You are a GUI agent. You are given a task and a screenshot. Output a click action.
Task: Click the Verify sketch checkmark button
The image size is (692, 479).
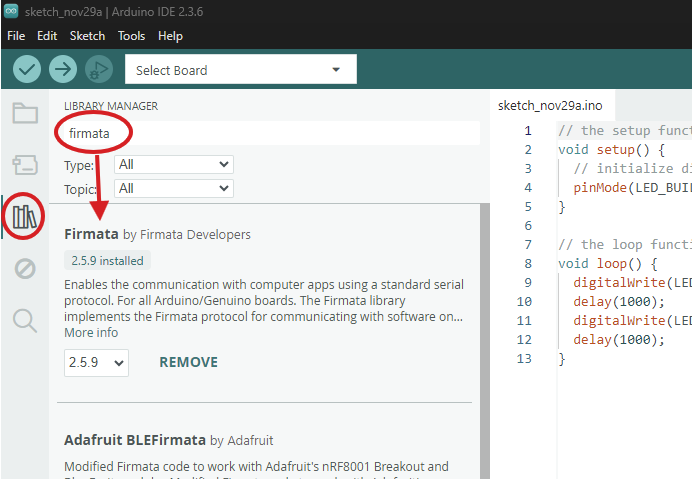tap(27, 69)
